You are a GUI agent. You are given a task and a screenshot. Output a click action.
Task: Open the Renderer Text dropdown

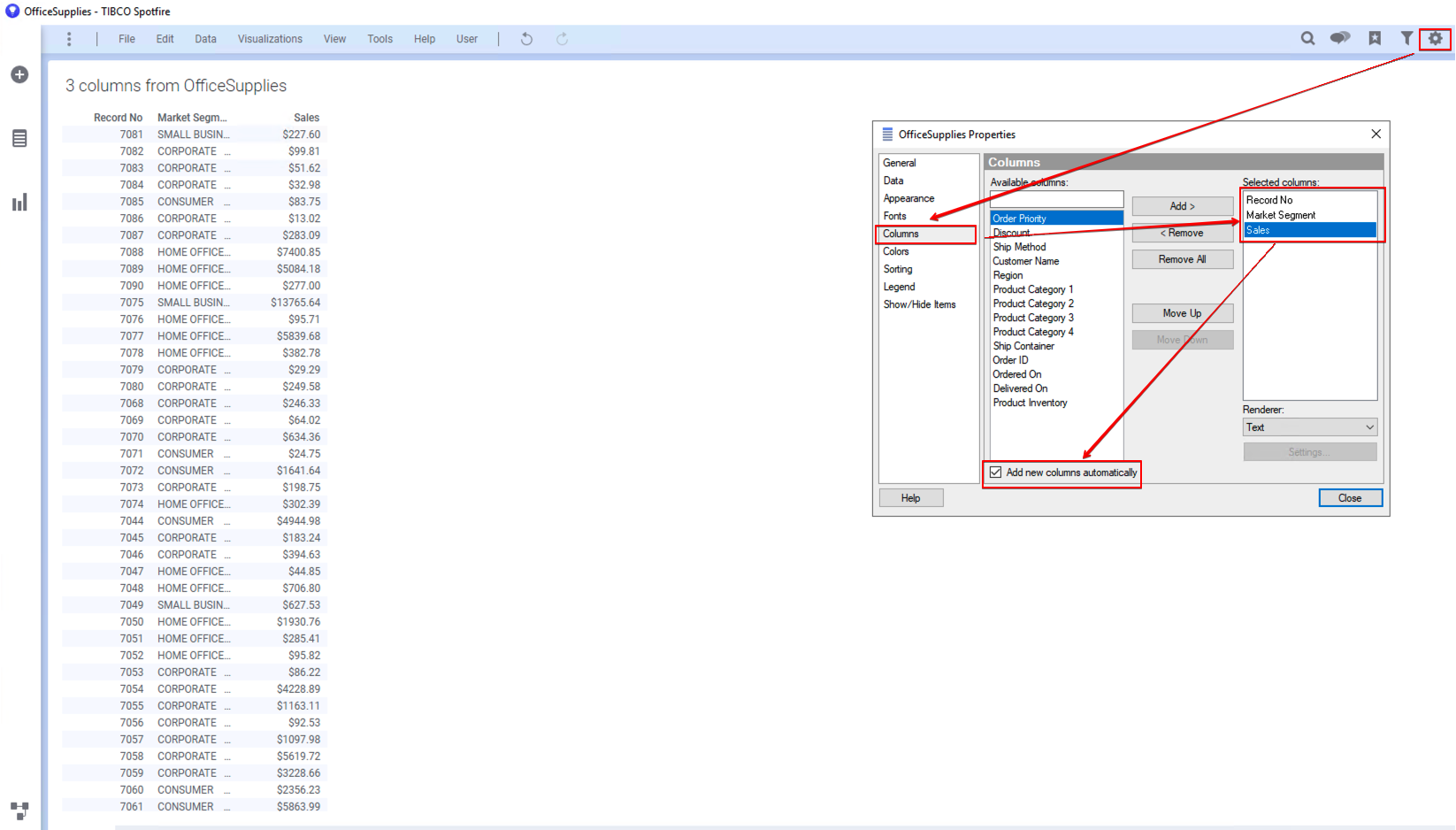tap(1310, 427)
